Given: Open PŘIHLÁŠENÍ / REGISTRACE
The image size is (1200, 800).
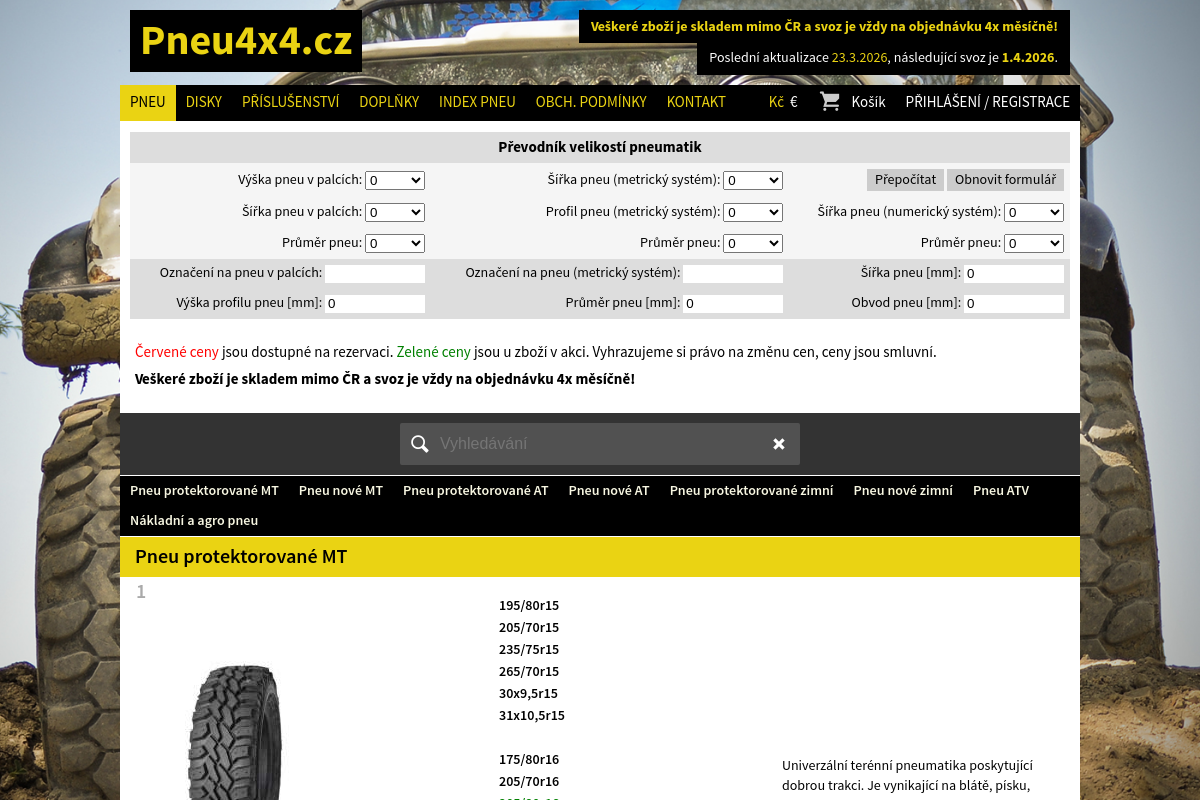Looking at the screenshot, I should (x=987, y=102).
